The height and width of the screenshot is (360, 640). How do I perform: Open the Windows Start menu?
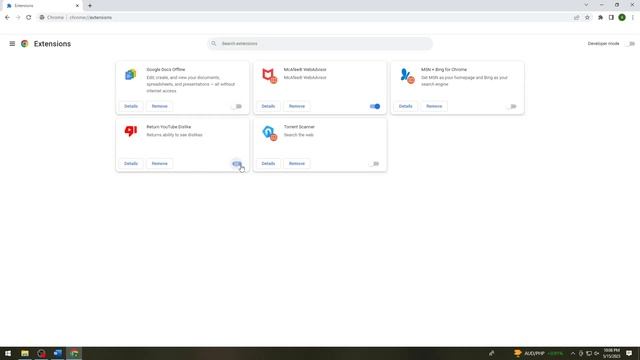point(8,353)
